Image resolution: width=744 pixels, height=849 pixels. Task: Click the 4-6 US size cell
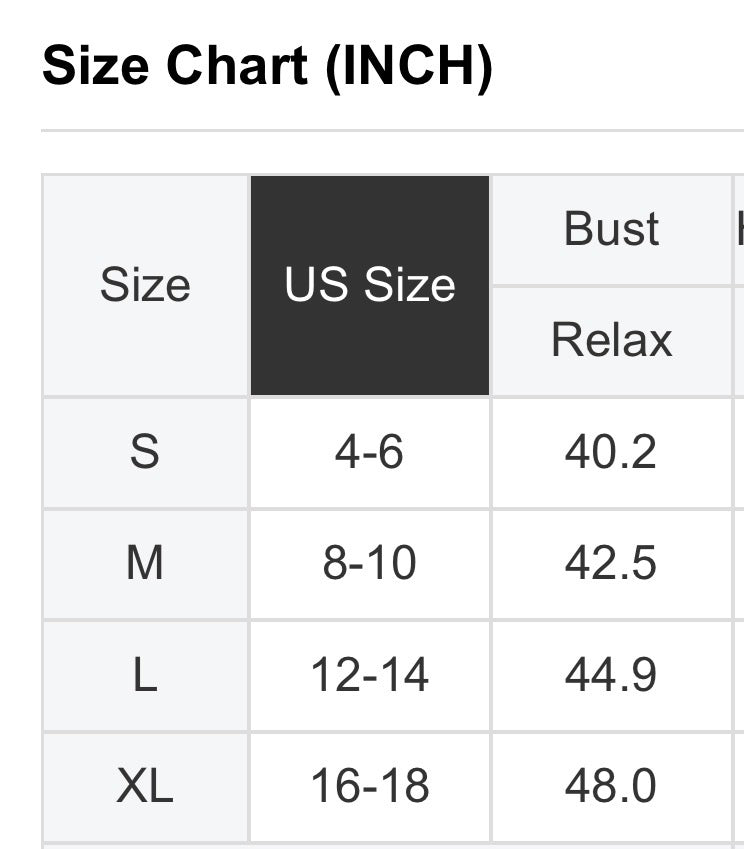click(x=370, y=452)
